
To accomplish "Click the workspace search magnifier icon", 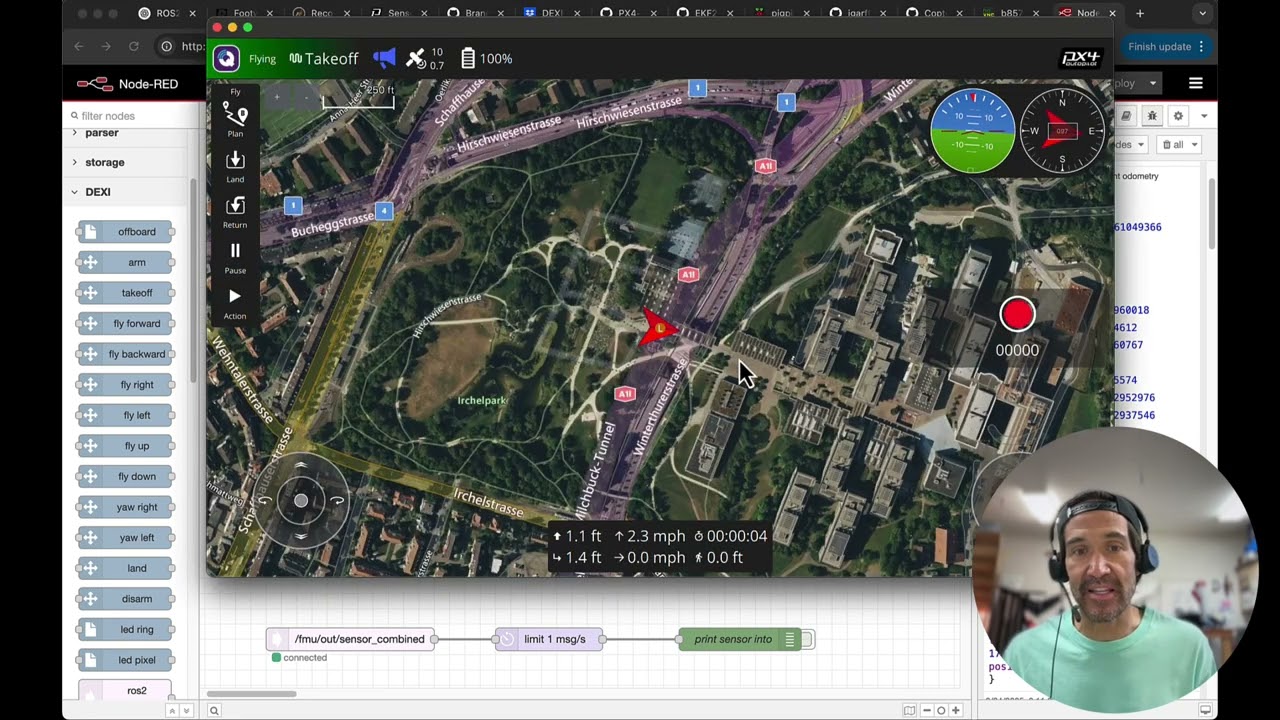I will point(214,711).
